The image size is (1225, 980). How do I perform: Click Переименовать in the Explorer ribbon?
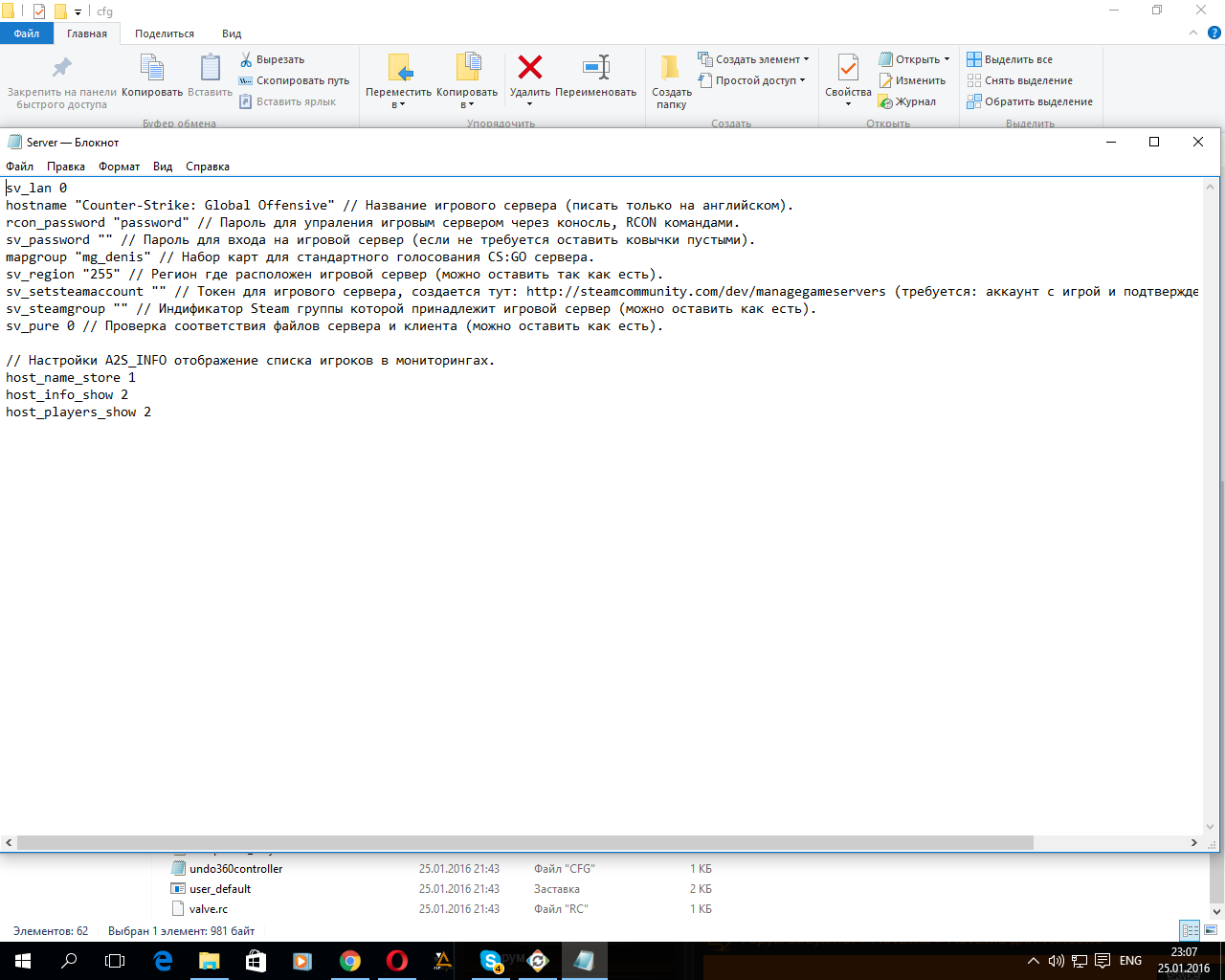[596, 77]
